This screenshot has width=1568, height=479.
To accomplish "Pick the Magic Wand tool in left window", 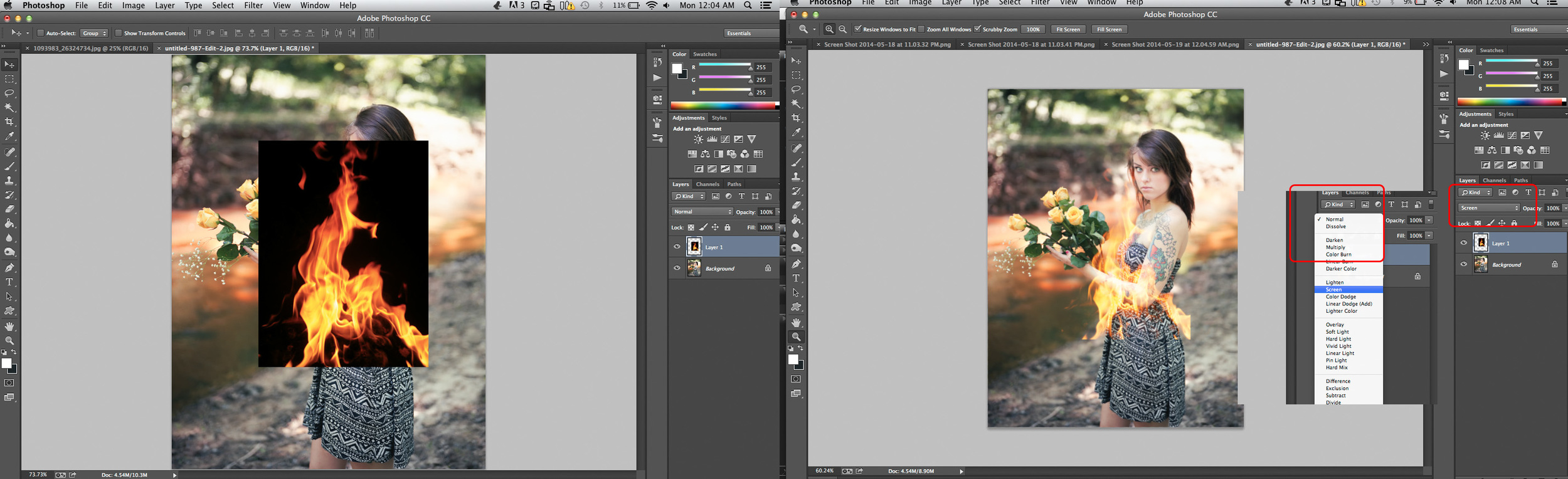I will click(x=9, y=108).
